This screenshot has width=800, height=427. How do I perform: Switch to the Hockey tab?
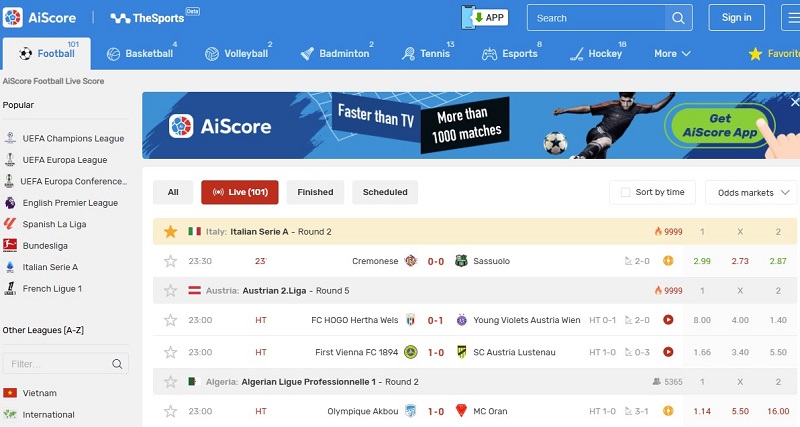pos(597,53)
